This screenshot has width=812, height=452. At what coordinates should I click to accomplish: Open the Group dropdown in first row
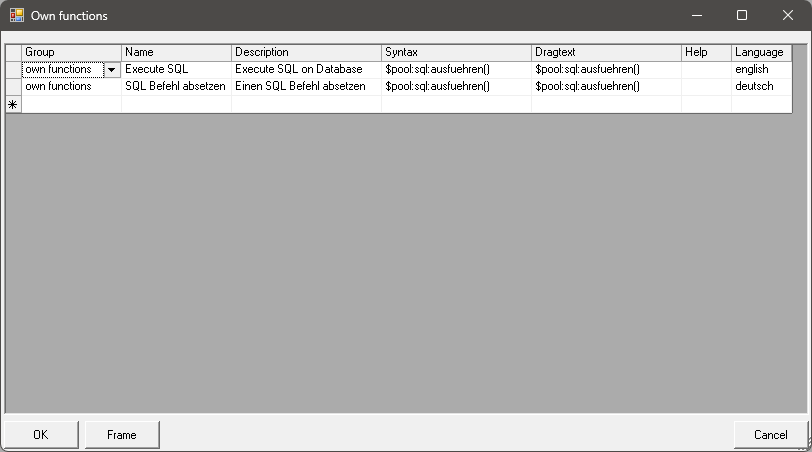[x=111, y=70]
